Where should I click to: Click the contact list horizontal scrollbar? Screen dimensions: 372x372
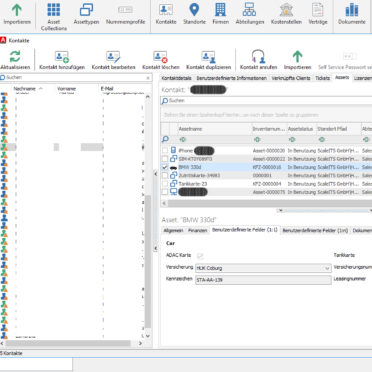(68, 343)
